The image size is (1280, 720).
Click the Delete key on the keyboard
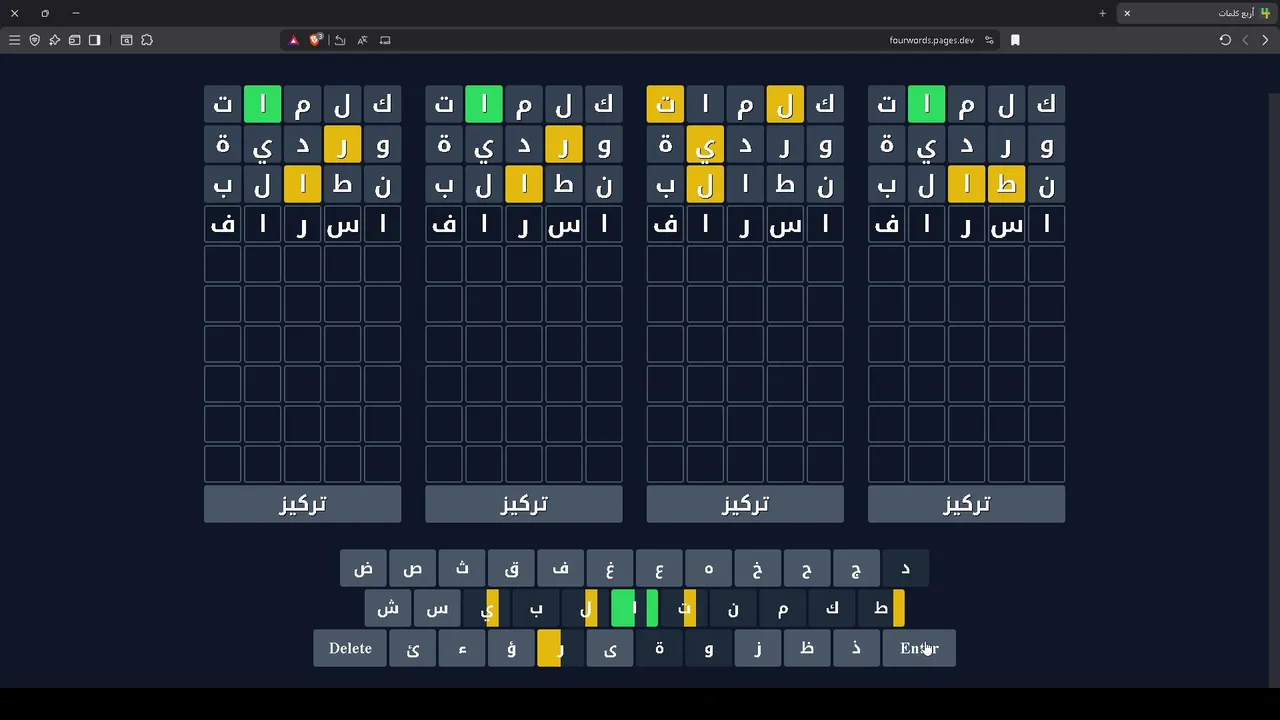point(350,648)
